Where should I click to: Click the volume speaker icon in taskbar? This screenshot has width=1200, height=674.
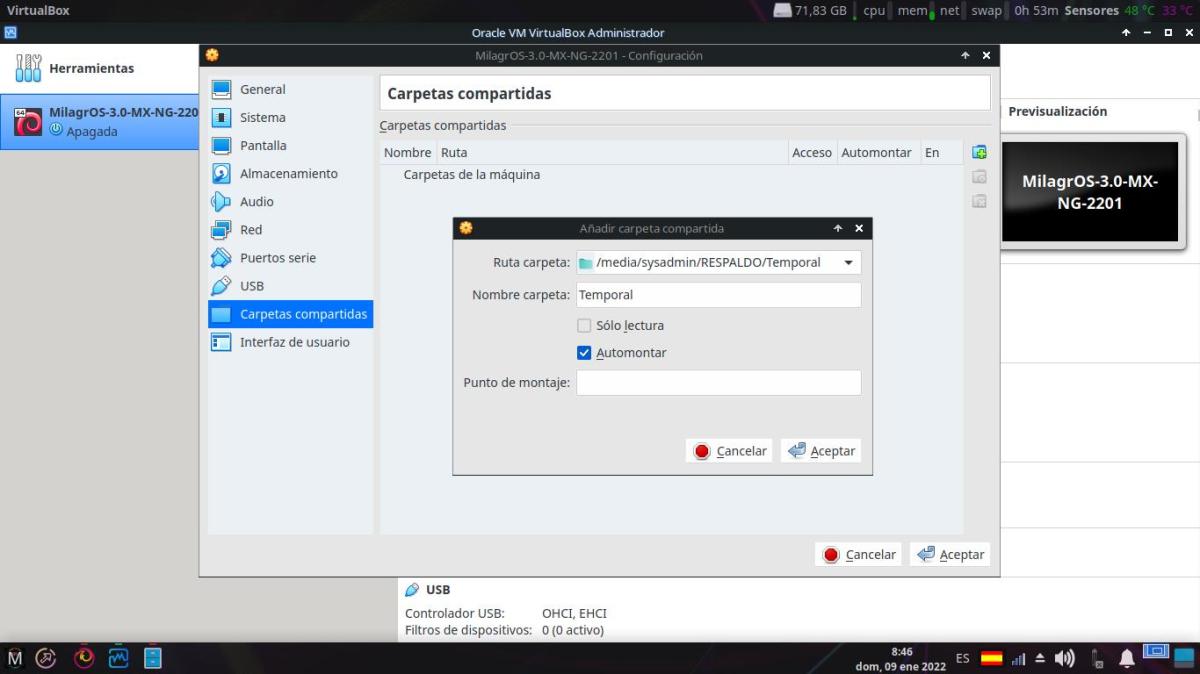(x=1065, y=658)
